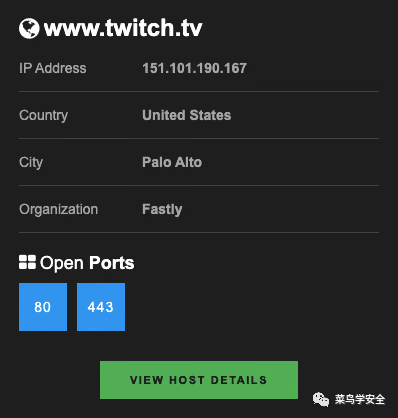The width and height of the screenshot is (398, 418).
Task: Open the www.twitch.tv hostname heading
Action: pos(123,28)
